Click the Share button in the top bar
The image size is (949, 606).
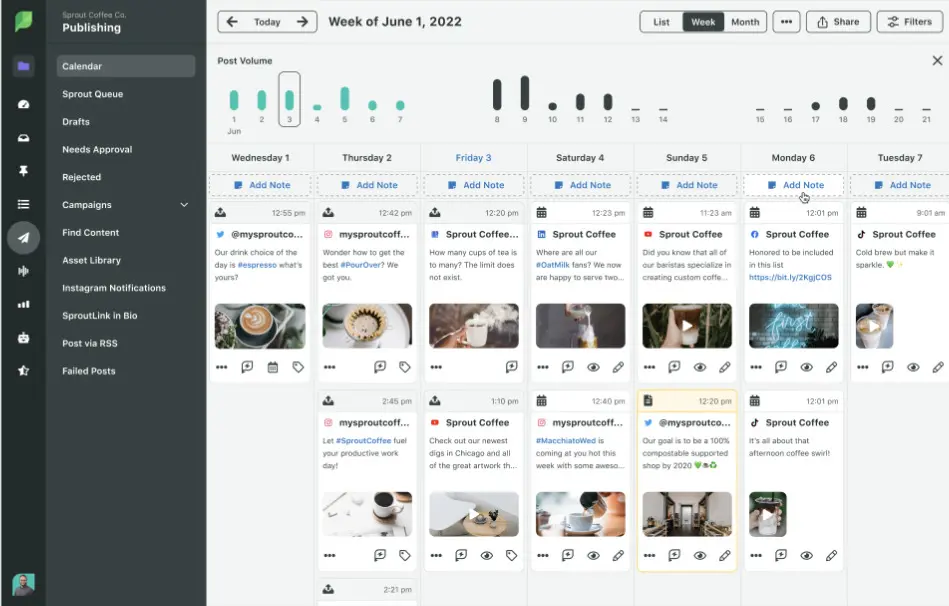(x=838, y=21)
